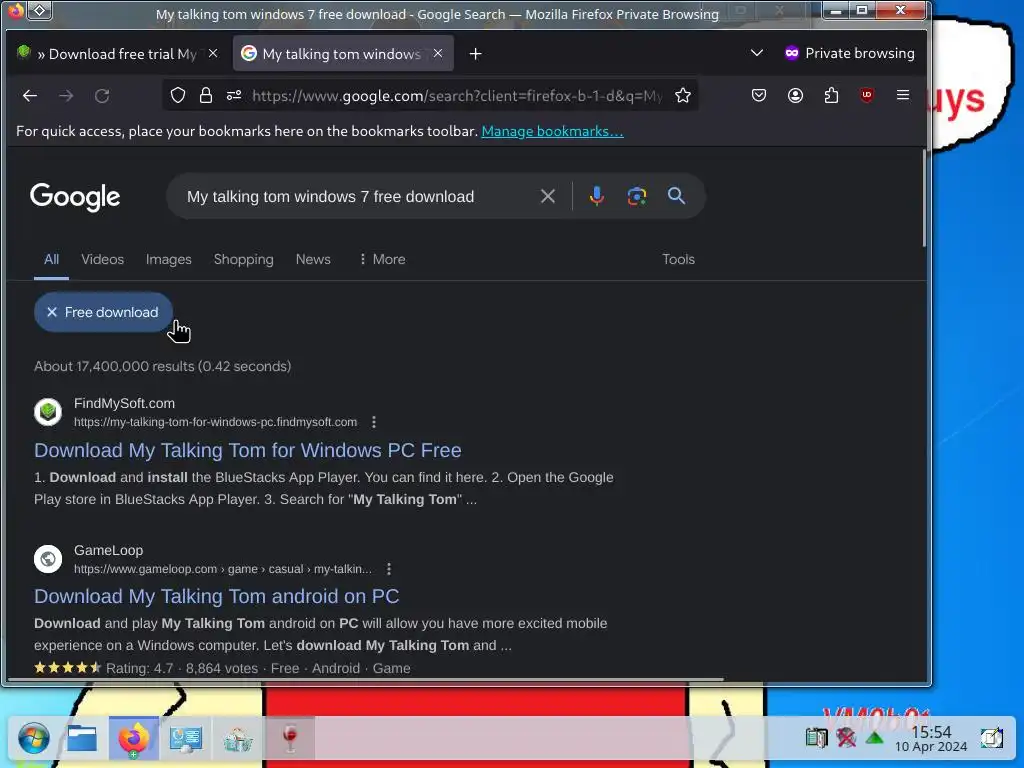1024x768 pixels.
Task: Click the clipboard tray icon
Action: pyautogui.click(x=816, y=739)
